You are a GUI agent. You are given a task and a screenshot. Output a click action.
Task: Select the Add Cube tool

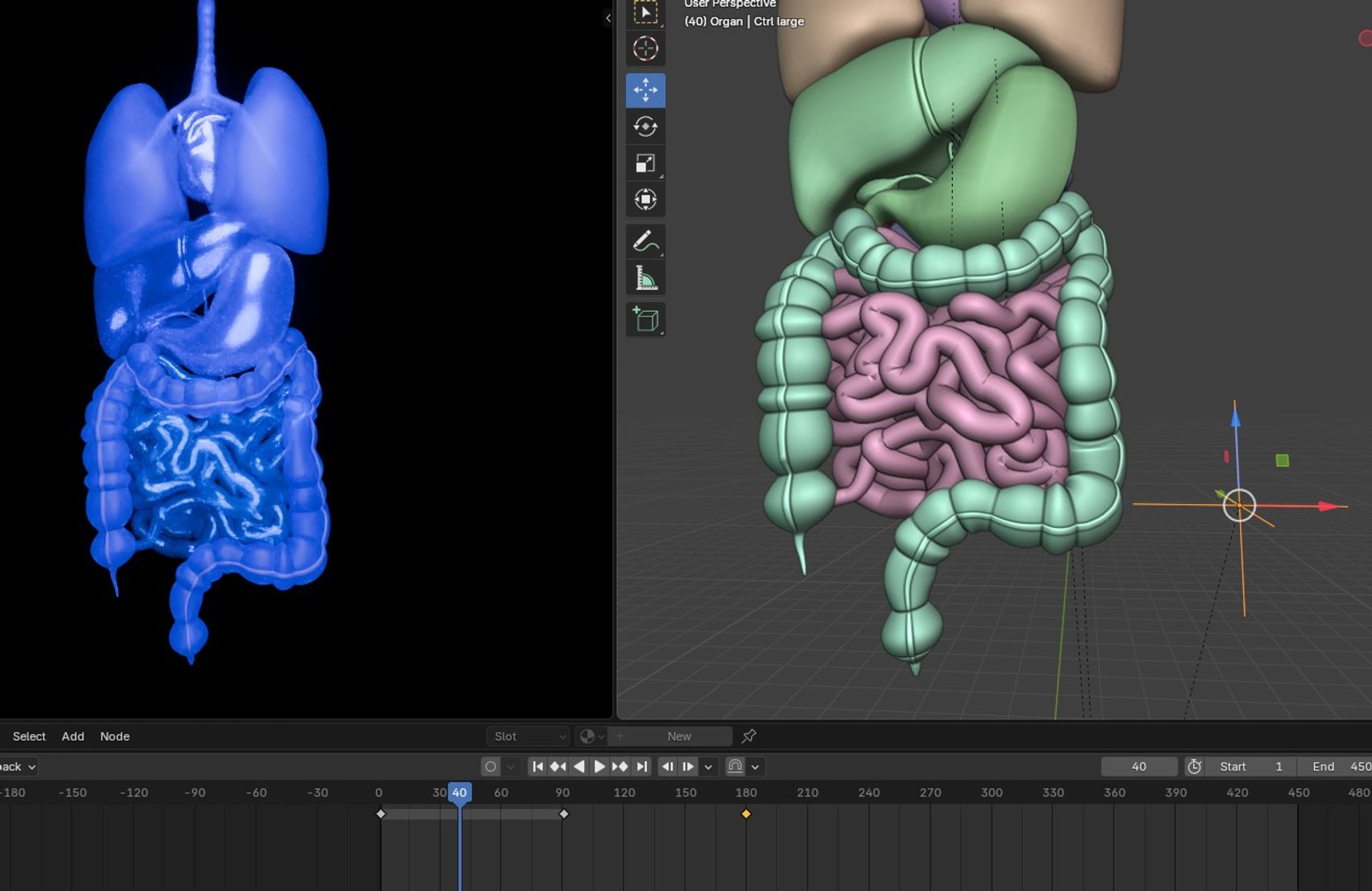click(x=645, y=319)
